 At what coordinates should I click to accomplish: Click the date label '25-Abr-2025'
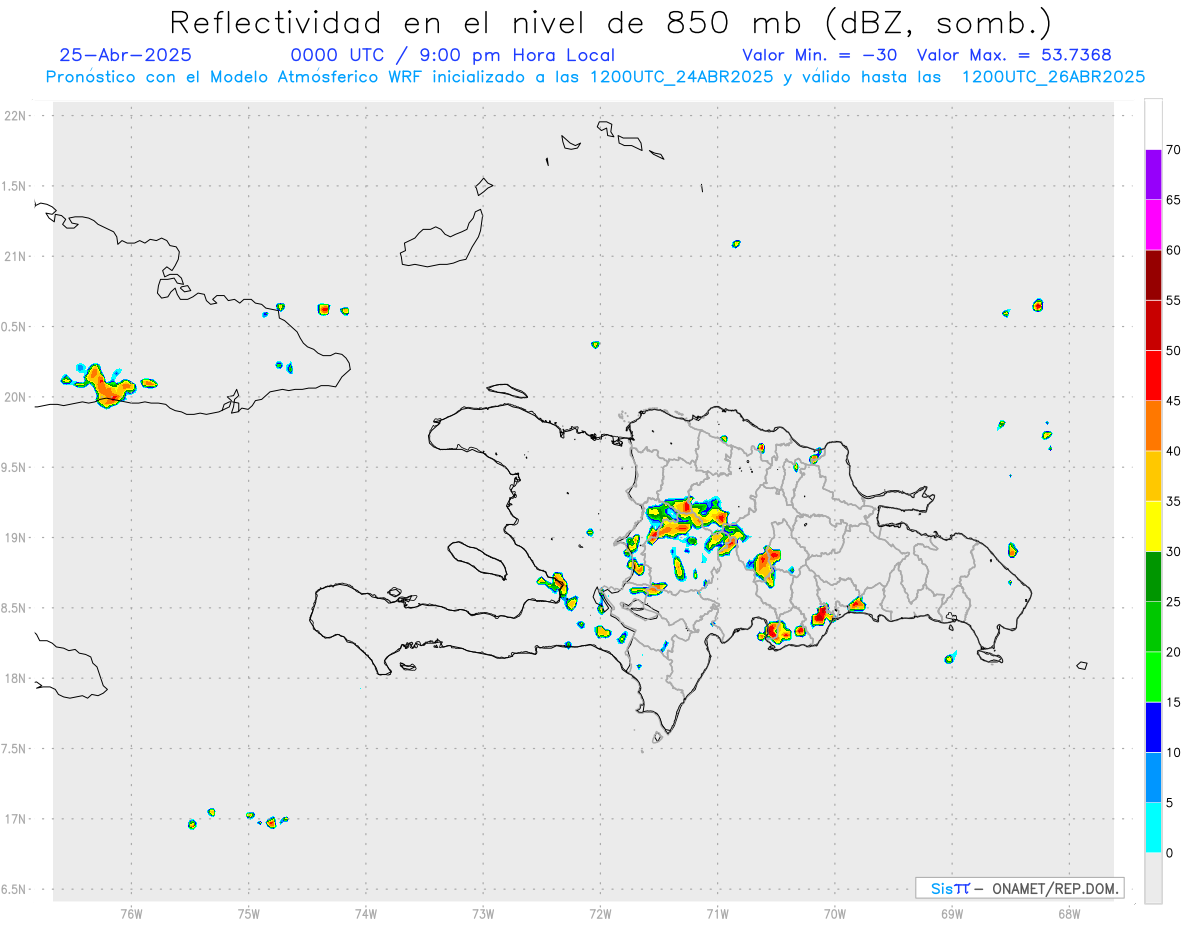[x=126, y=55]
